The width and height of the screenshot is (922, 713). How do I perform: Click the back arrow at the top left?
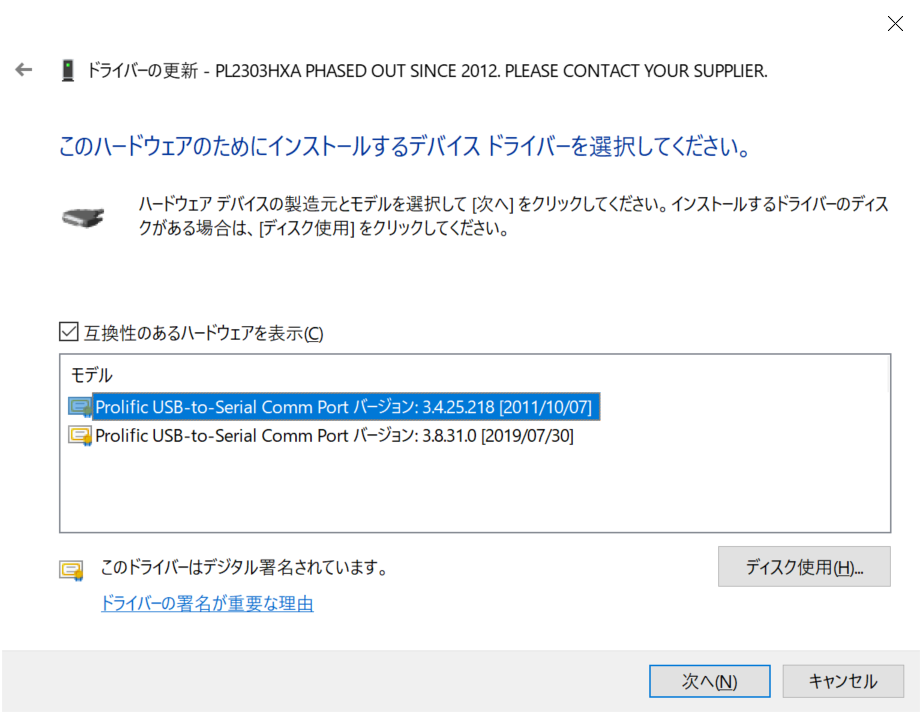pyautogui.click(x=23, y=70)
